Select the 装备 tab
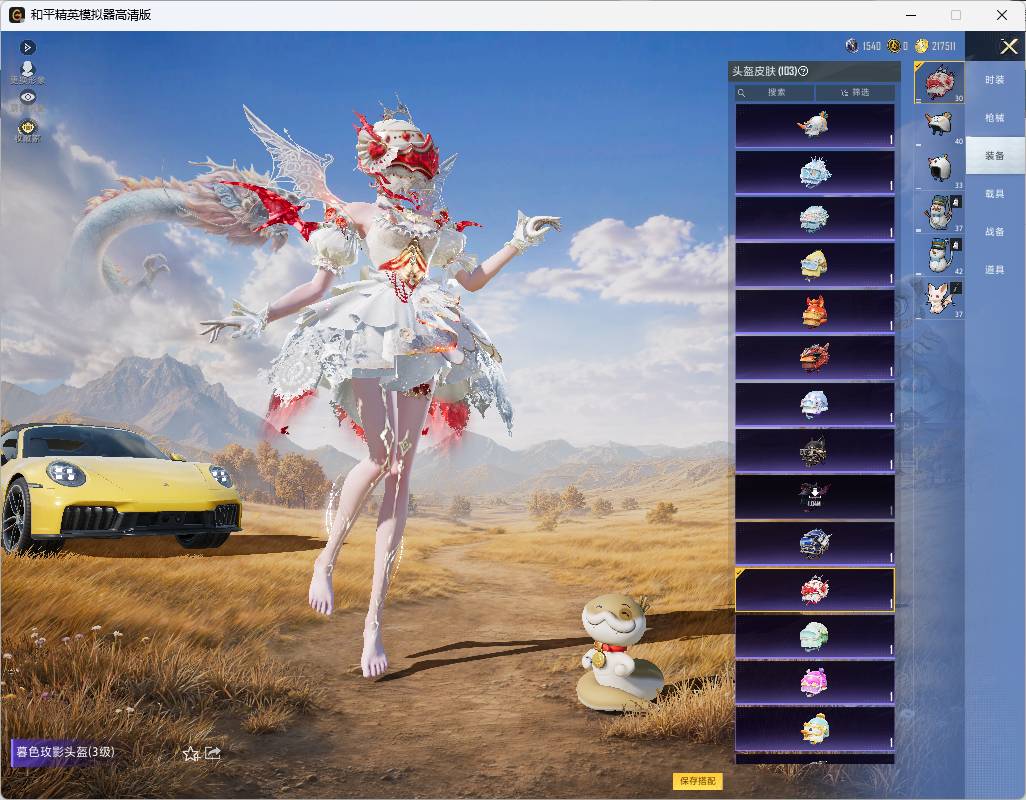The width and height of the screenshot is (1026, 800). pos(995,156)
